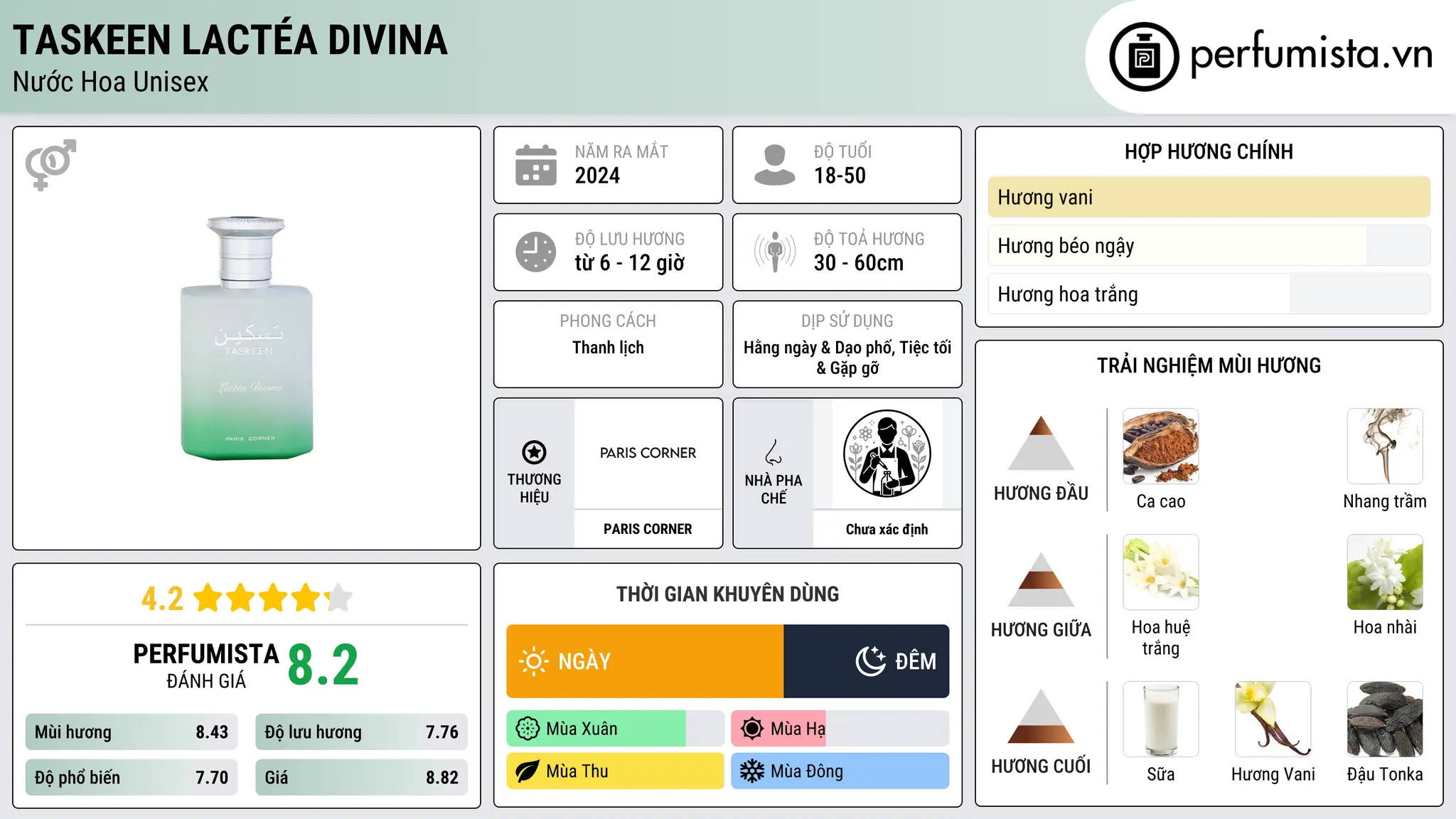Image resolution: width=1456 pixels, height=819 pixels.
Task: Select the Sữa note image
Action: 1161,719
